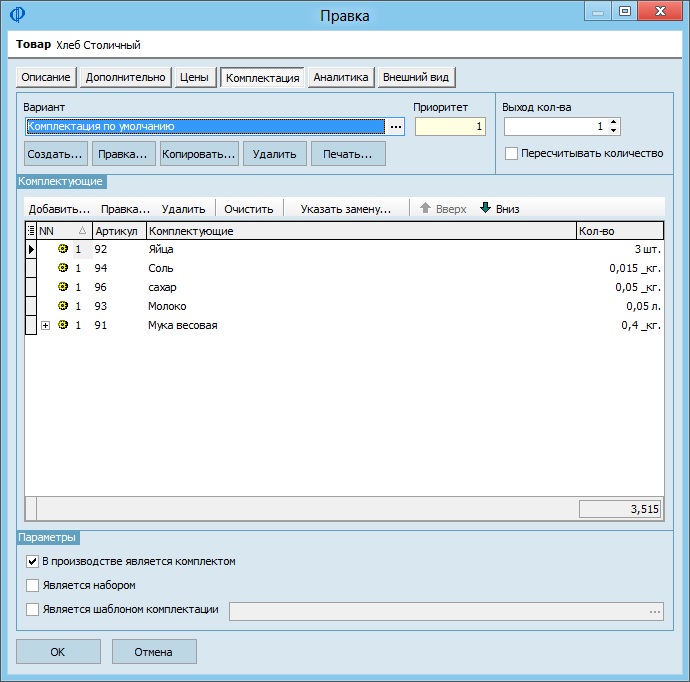690x682 pixels.
Task: Go to the Внешний вид tab
Action: [x=416, y=77]
